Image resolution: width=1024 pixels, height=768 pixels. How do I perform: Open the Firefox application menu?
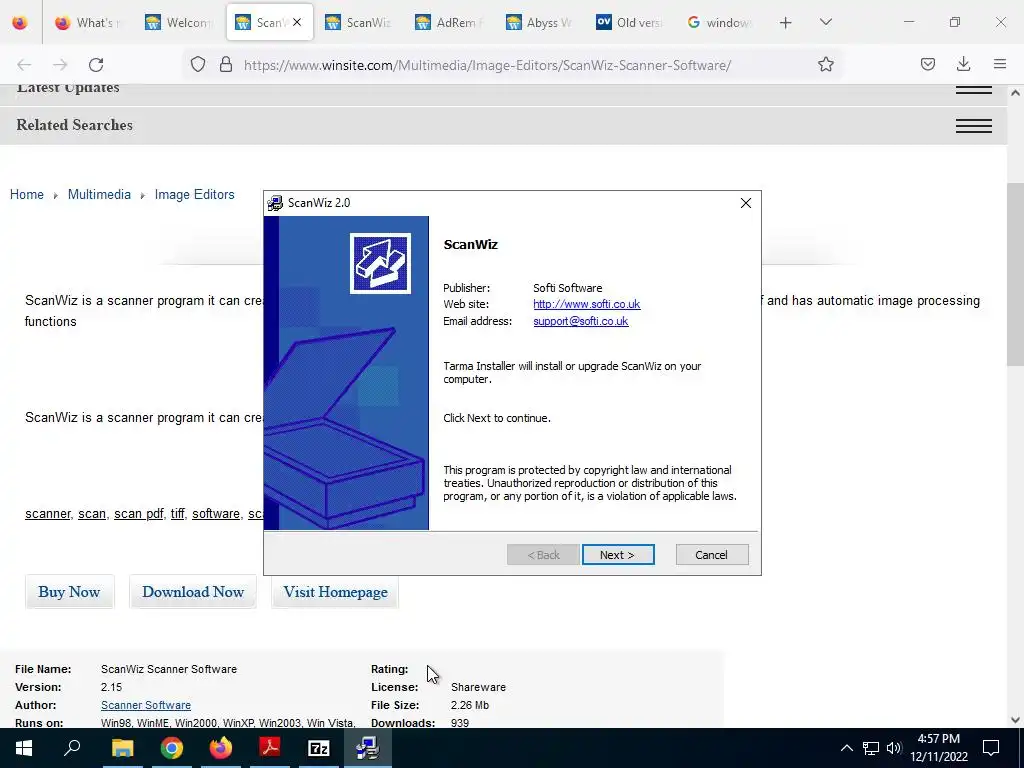1000,64
